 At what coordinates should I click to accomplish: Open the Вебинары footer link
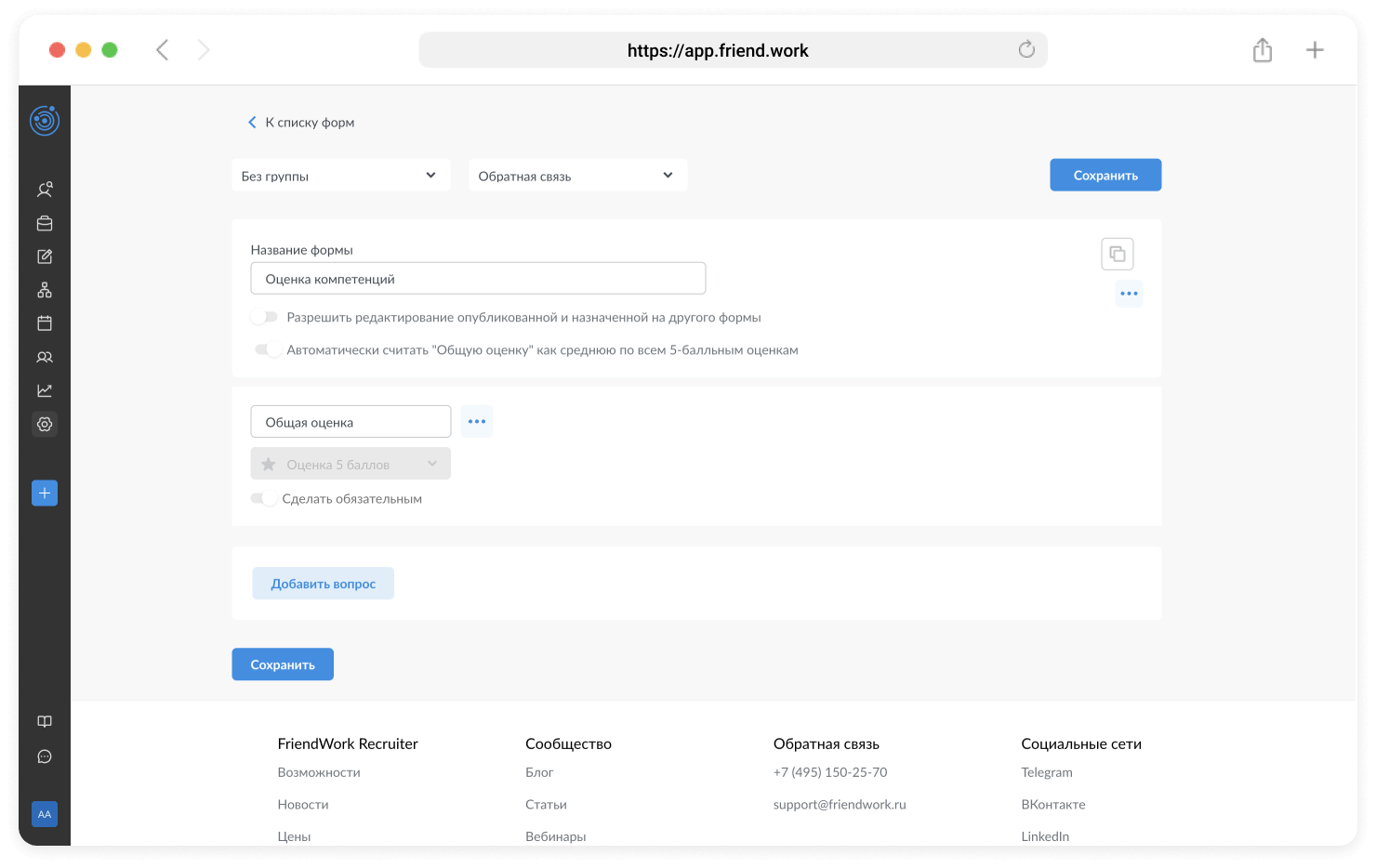click(x=556, y=836)
